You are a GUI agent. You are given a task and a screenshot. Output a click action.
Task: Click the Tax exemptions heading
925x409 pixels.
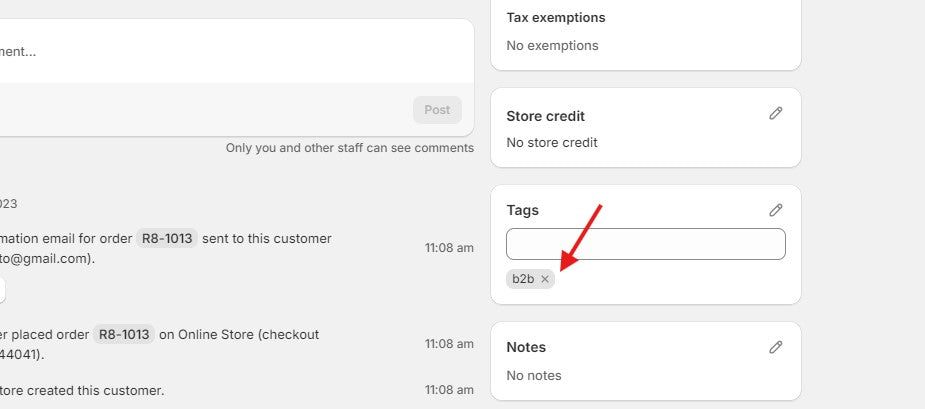coord(555,18)
